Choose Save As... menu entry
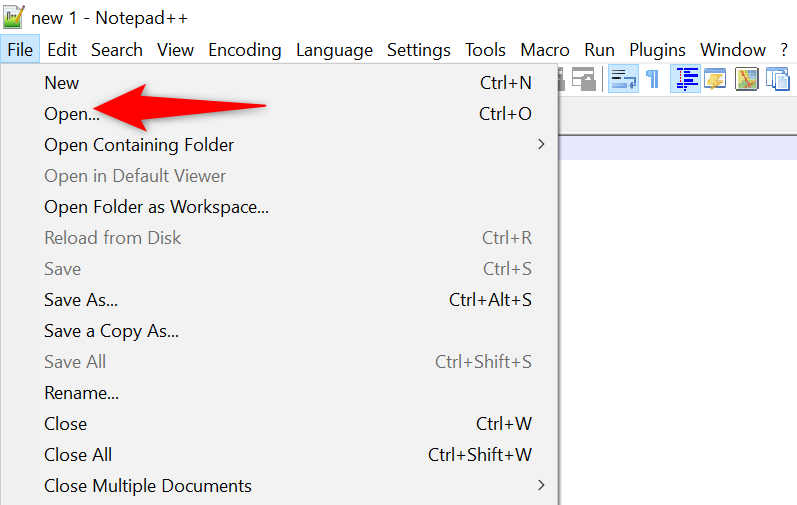This screenshot has width=797, height=505. pos(81,300)
